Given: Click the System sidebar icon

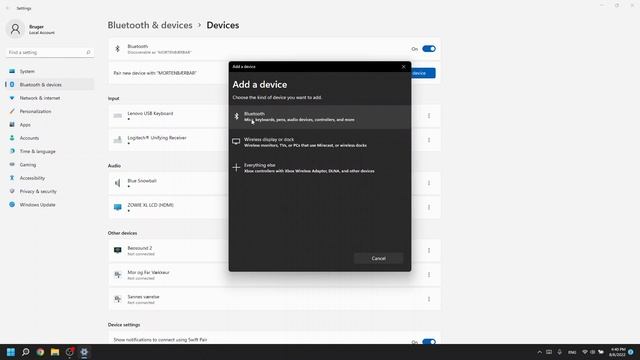Looking at the screenshot, I should [12, 71].
